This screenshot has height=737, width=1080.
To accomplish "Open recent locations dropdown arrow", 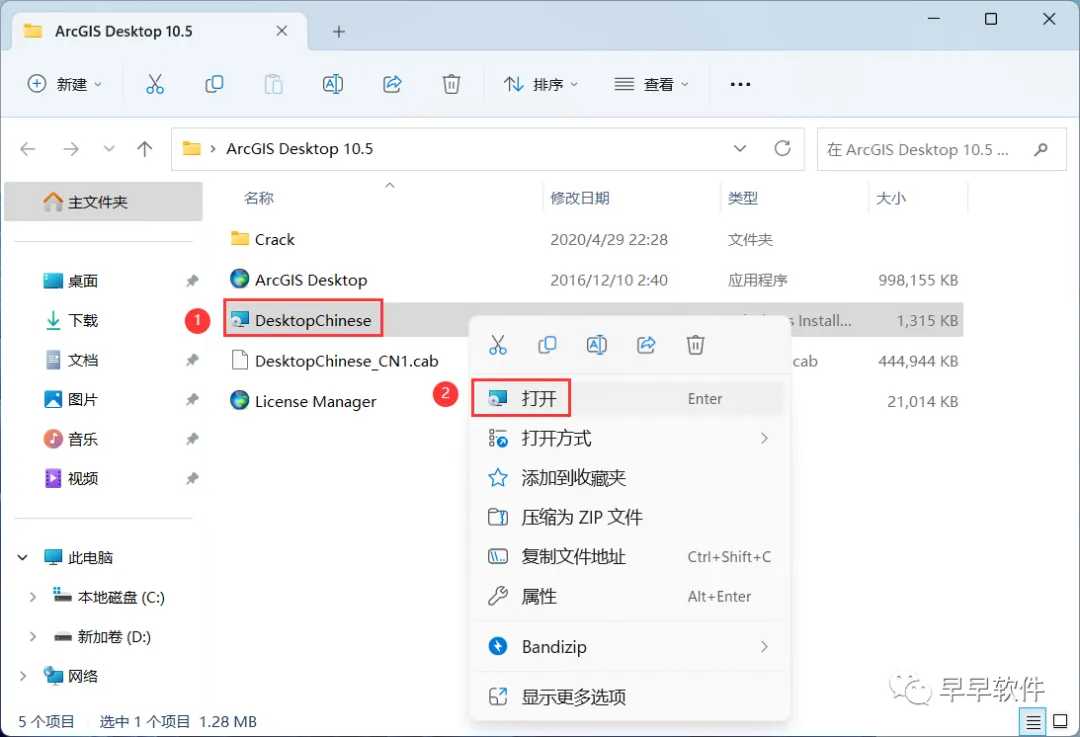I will 109,149.
